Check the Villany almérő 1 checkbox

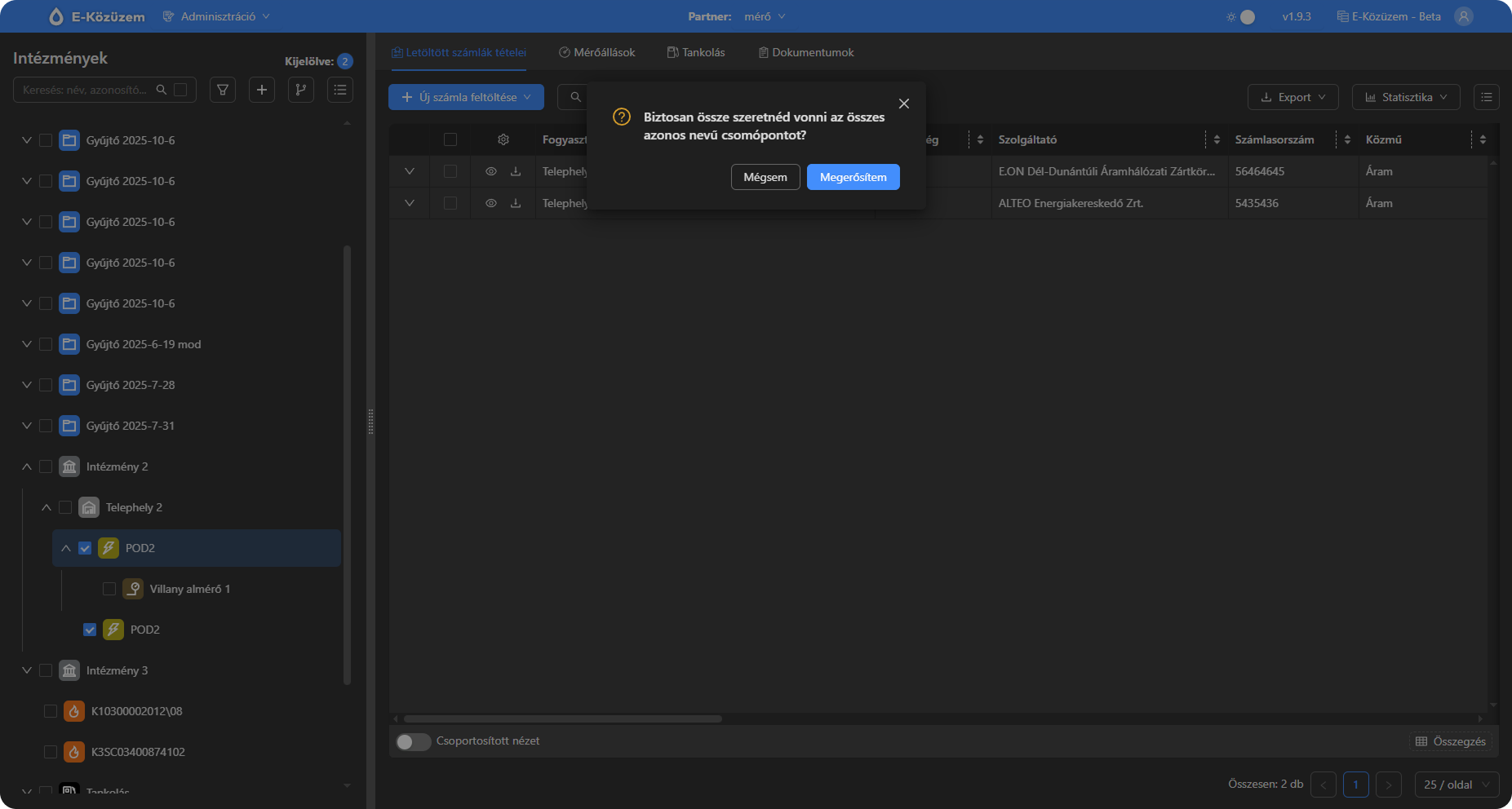click(x=109, y=589)
